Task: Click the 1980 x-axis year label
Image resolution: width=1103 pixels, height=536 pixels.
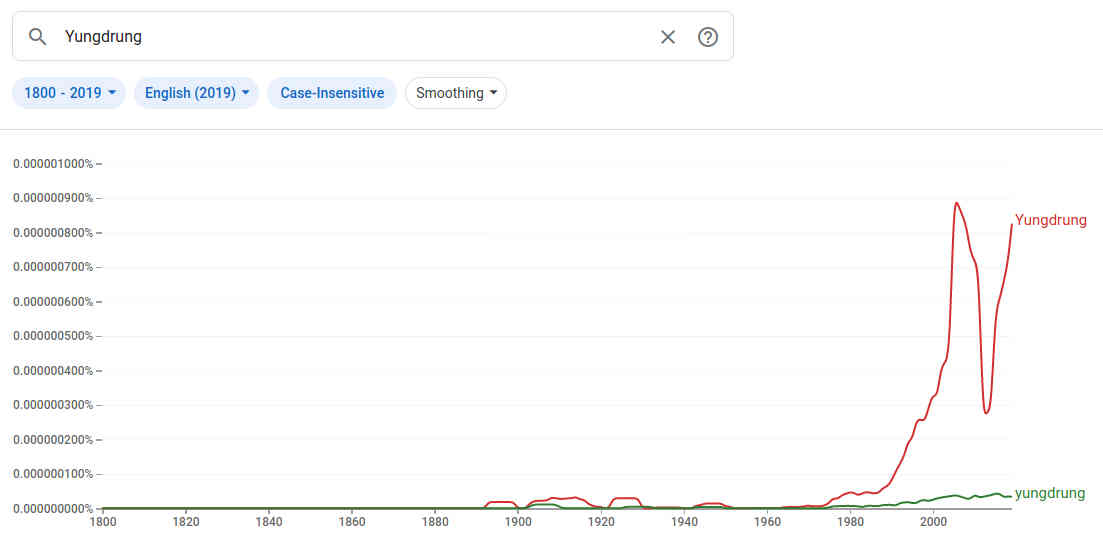Action: click(850, 521)
